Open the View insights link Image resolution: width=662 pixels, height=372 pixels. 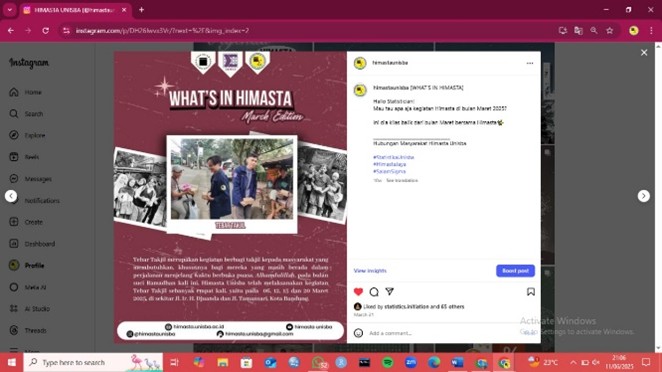click(x=370, y=271)
